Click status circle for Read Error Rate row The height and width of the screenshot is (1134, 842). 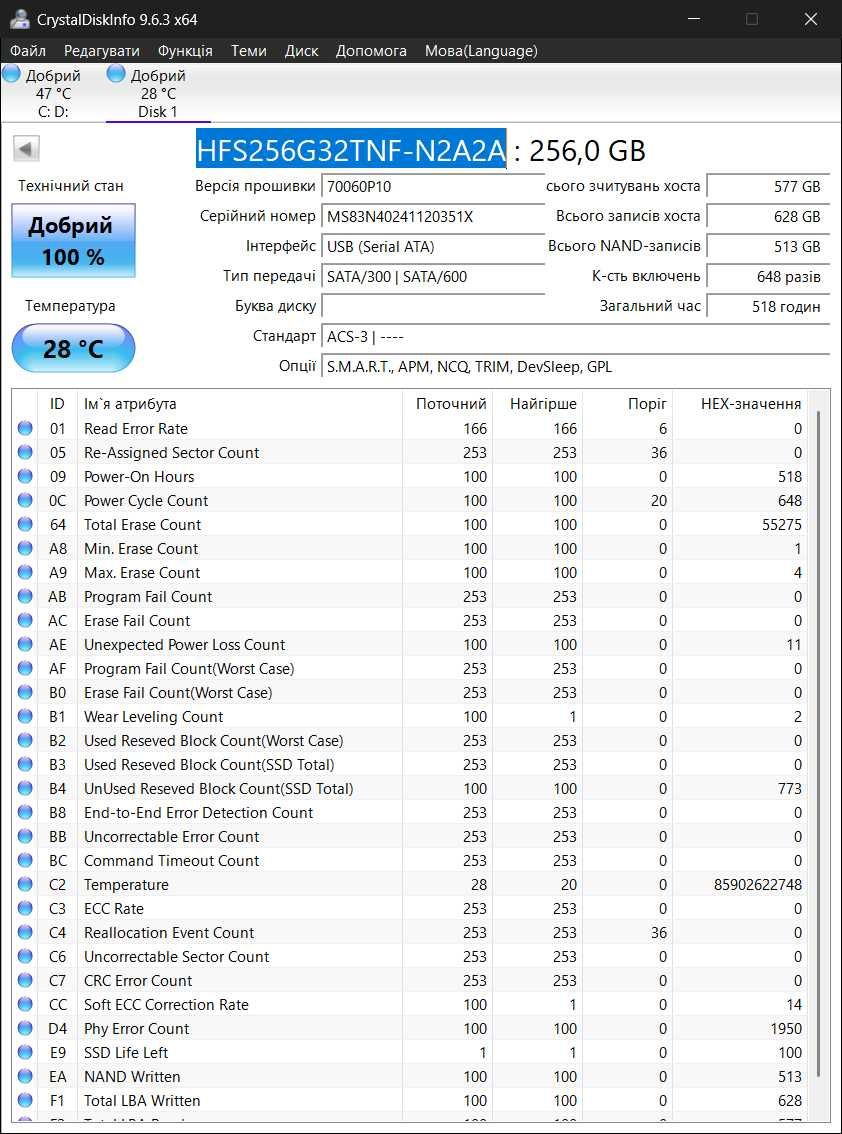25,428
